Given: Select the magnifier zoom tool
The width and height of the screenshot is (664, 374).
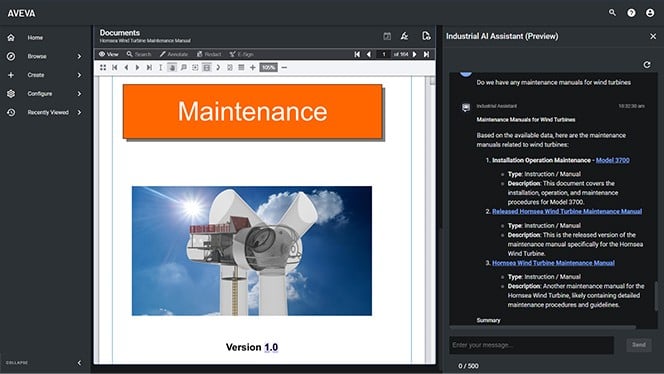Looking at the screenshot, I should pyautogui.click(x=183, y=67).
